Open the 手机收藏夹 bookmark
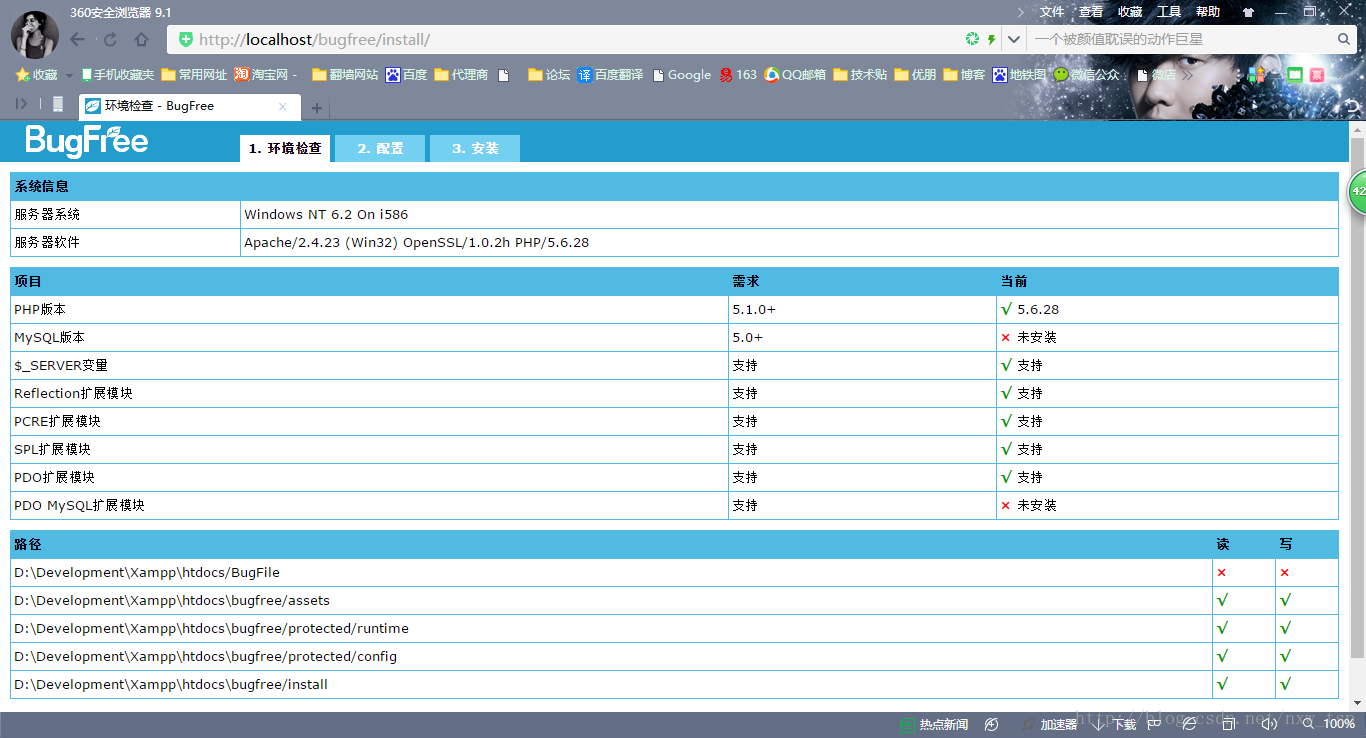 tap(117, 75)
